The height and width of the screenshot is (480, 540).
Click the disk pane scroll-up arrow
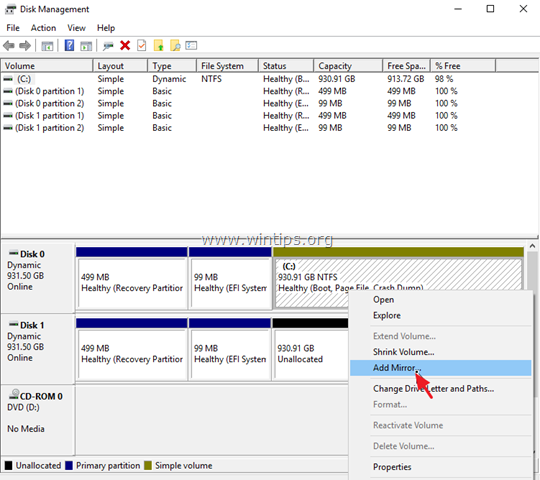click(x=532, y=246)
